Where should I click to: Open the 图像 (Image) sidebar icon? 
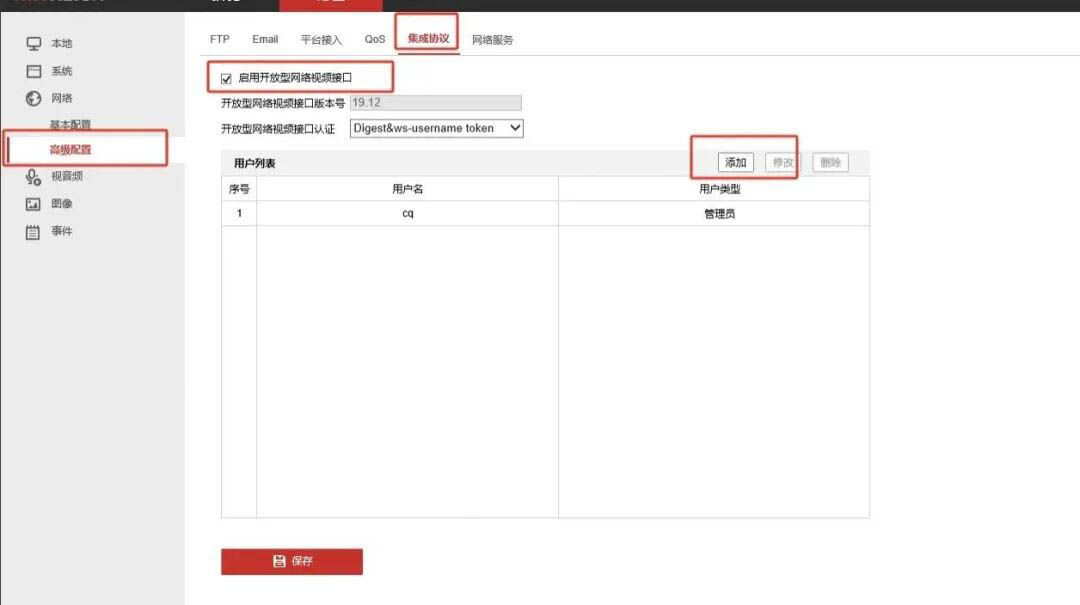point(33,204)
